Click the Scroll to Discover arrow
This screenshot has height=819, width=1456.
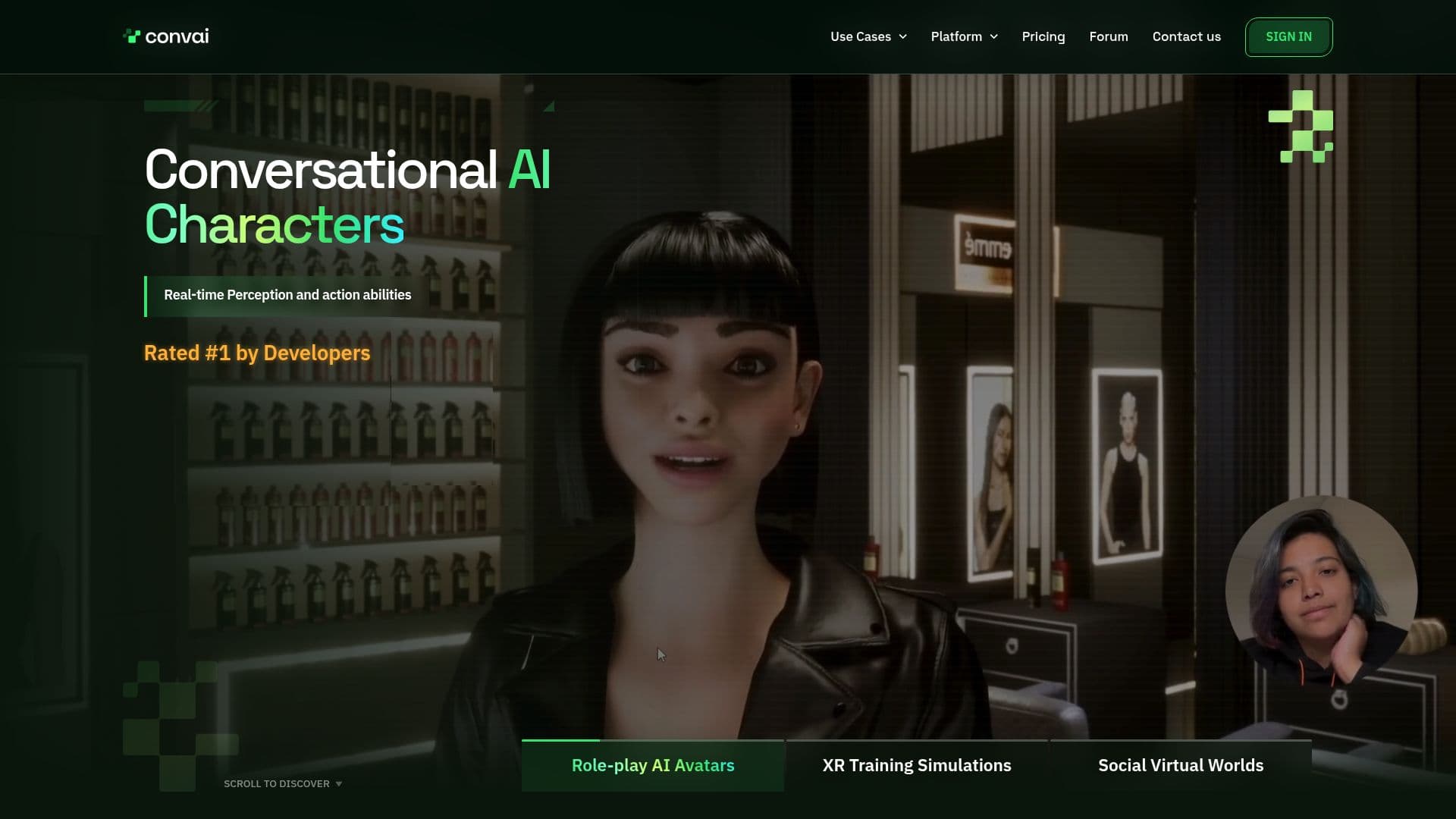coord(338,784)
